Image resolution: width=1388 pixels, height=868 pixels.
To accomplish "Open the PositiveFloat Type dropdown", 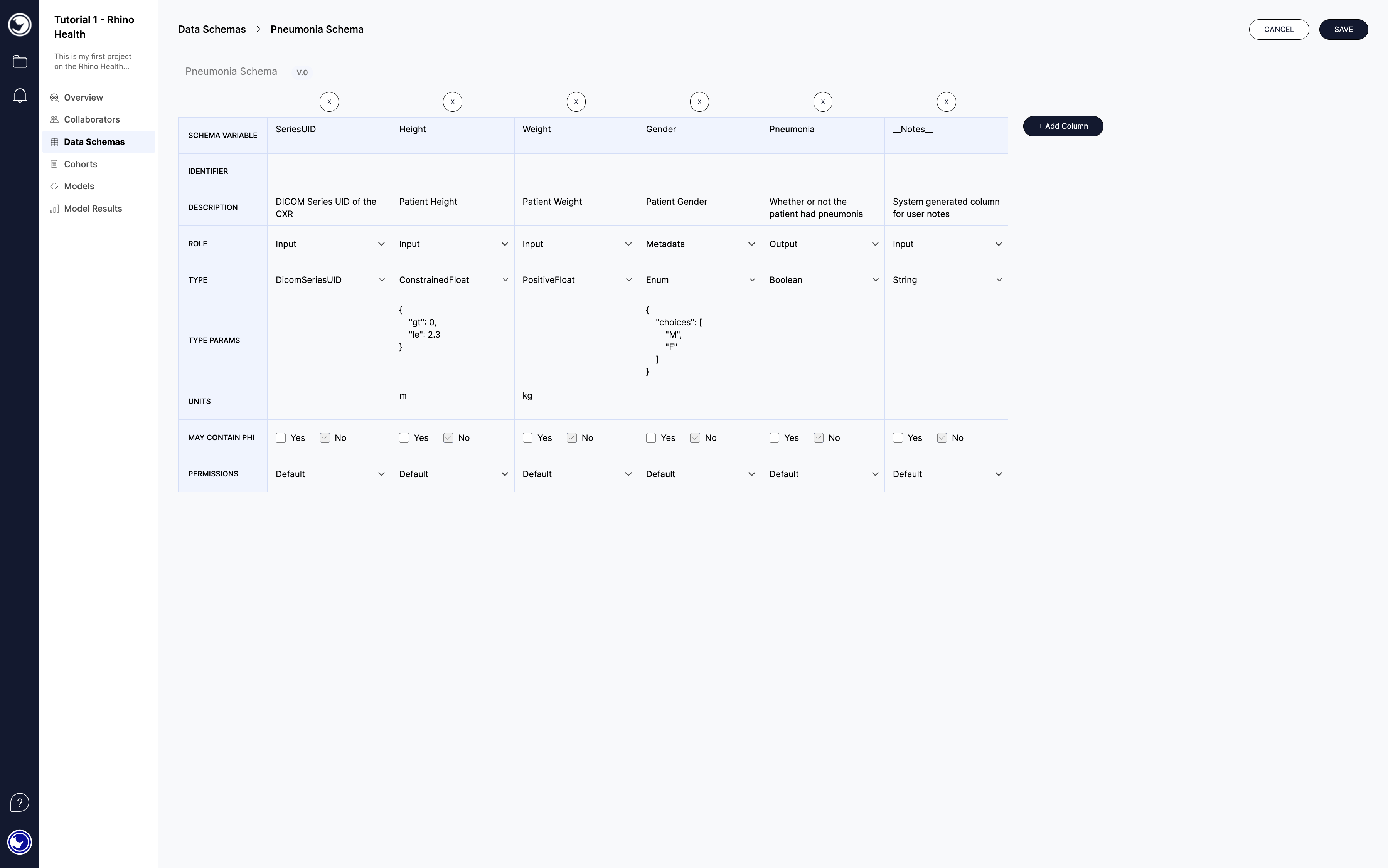I will tap(576, 280).
